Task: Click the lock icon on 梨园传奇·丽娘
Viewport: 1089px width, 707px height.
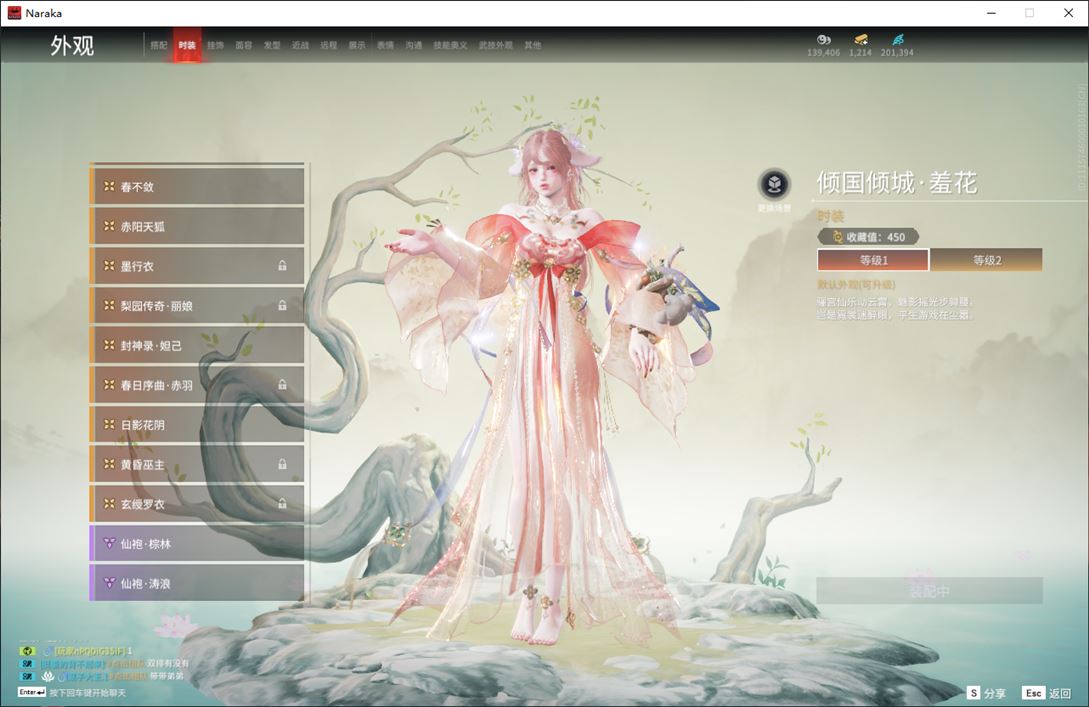Action: pyautogui.click(x=282, y=305)
